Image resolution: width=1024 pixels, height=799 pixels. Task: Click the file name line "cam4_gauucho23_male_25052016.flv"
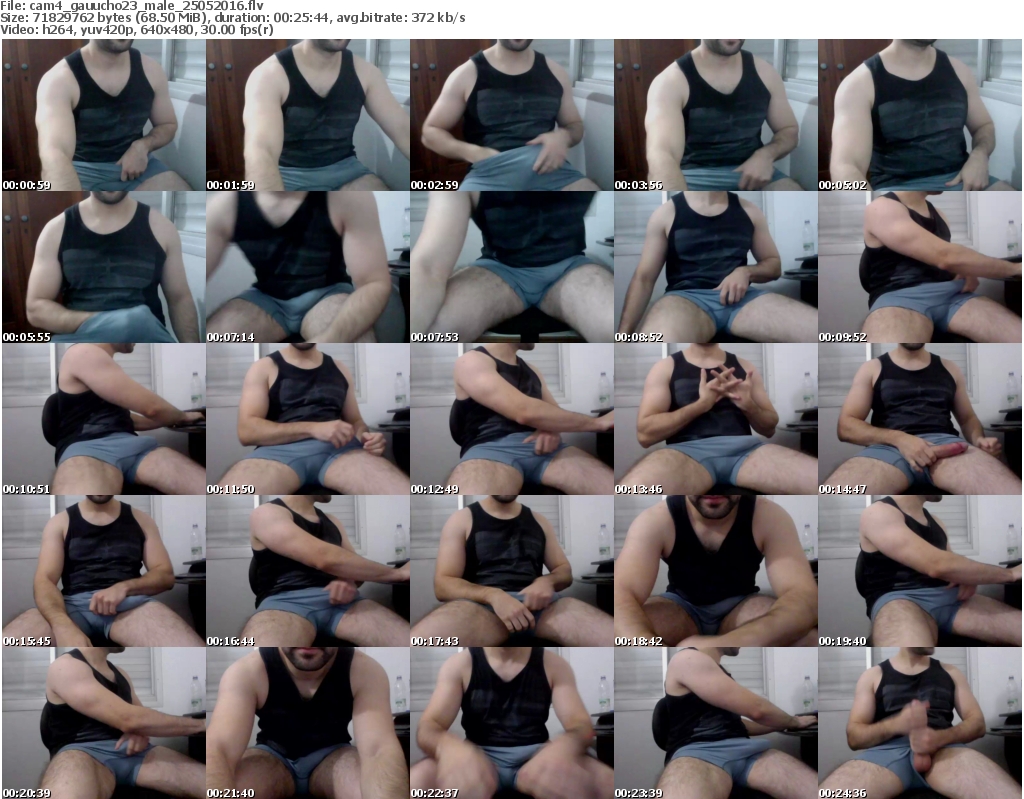132,6
